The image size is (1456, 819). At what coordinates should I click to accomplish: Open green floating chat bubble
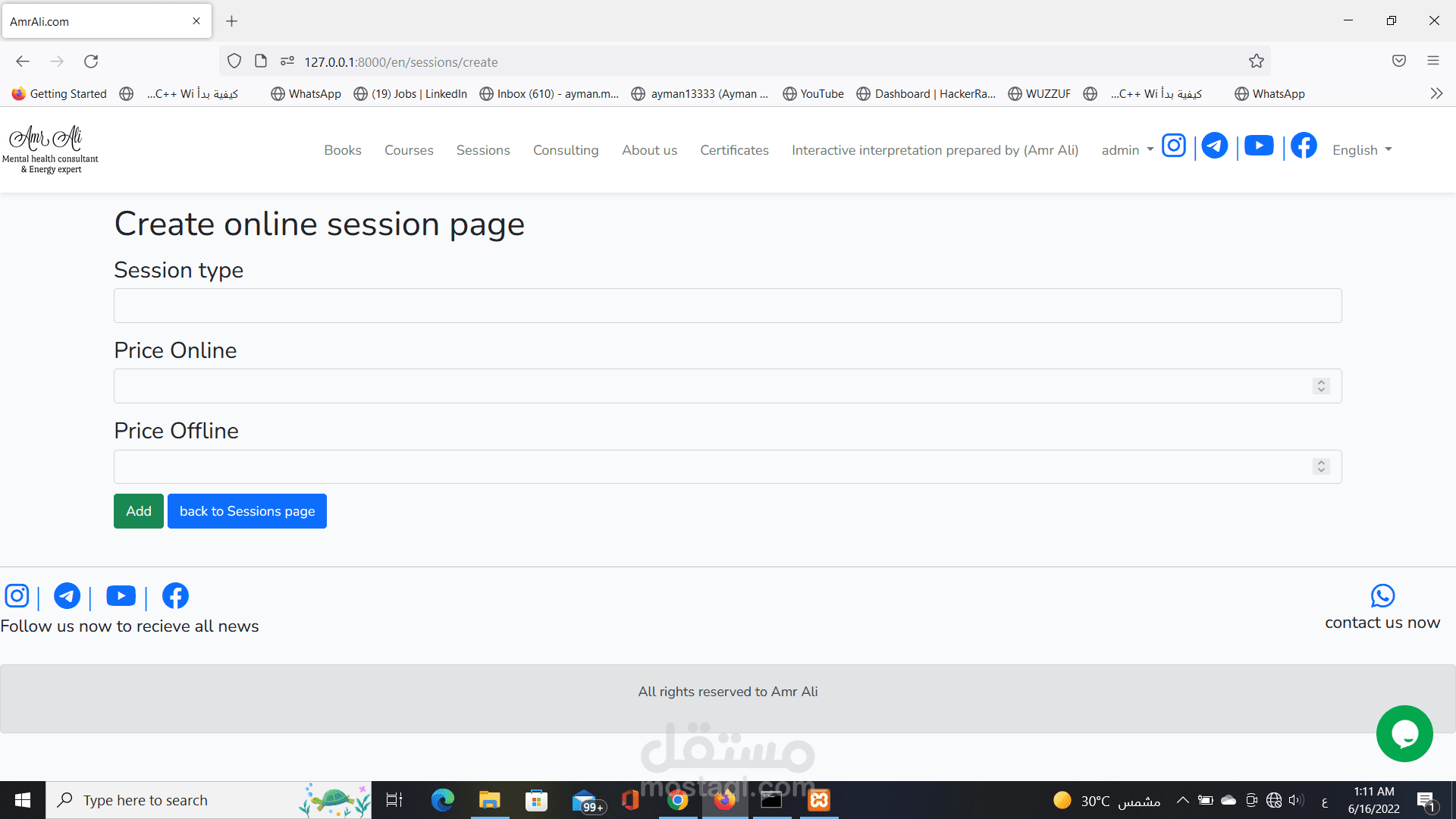pyautogui.click(x=1404, y=734)
